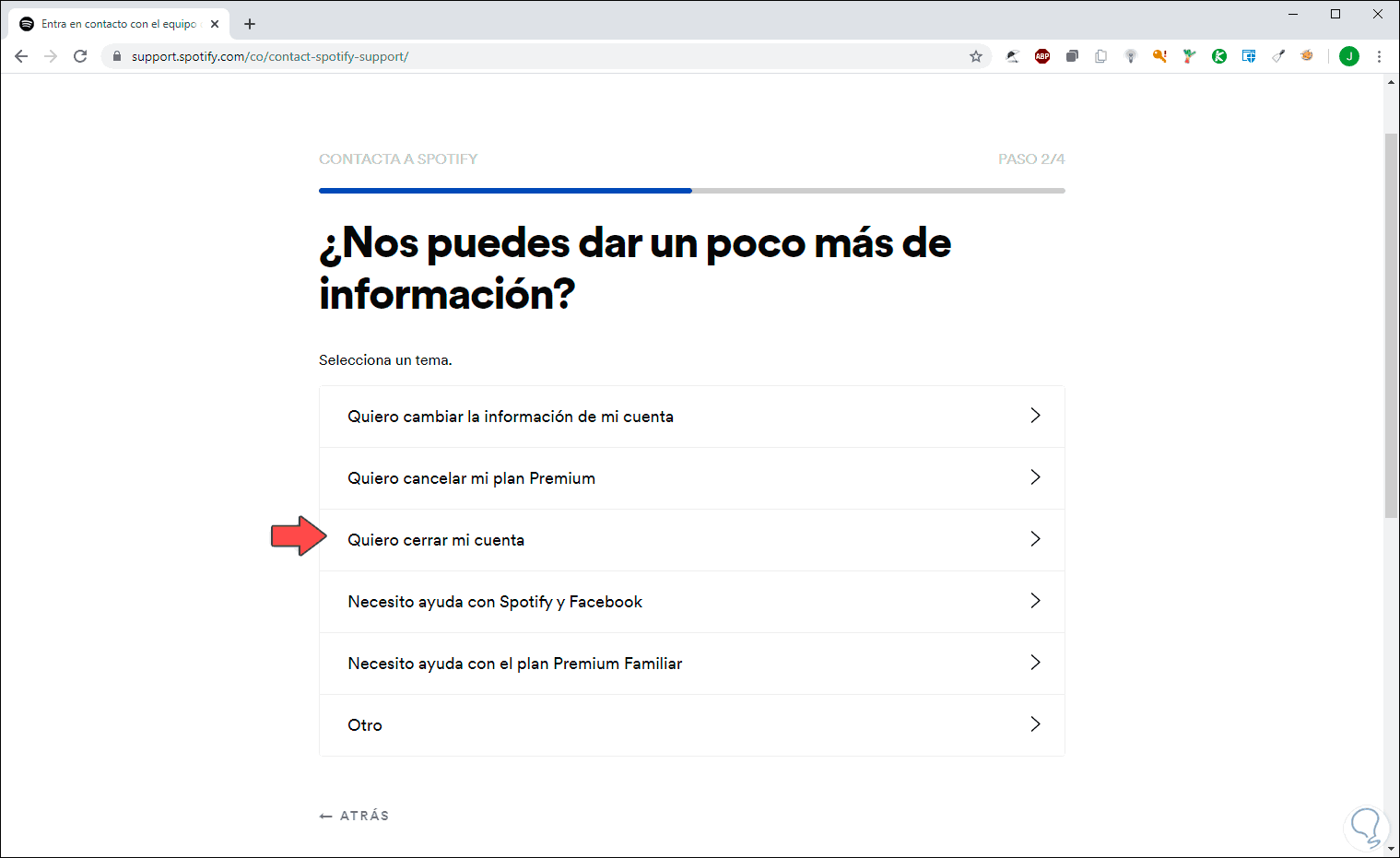Image resolution: width=1400 pixels, height=858 pixels.
Task: Click chevron for cancelar plan Premium
Action: 1035,477
